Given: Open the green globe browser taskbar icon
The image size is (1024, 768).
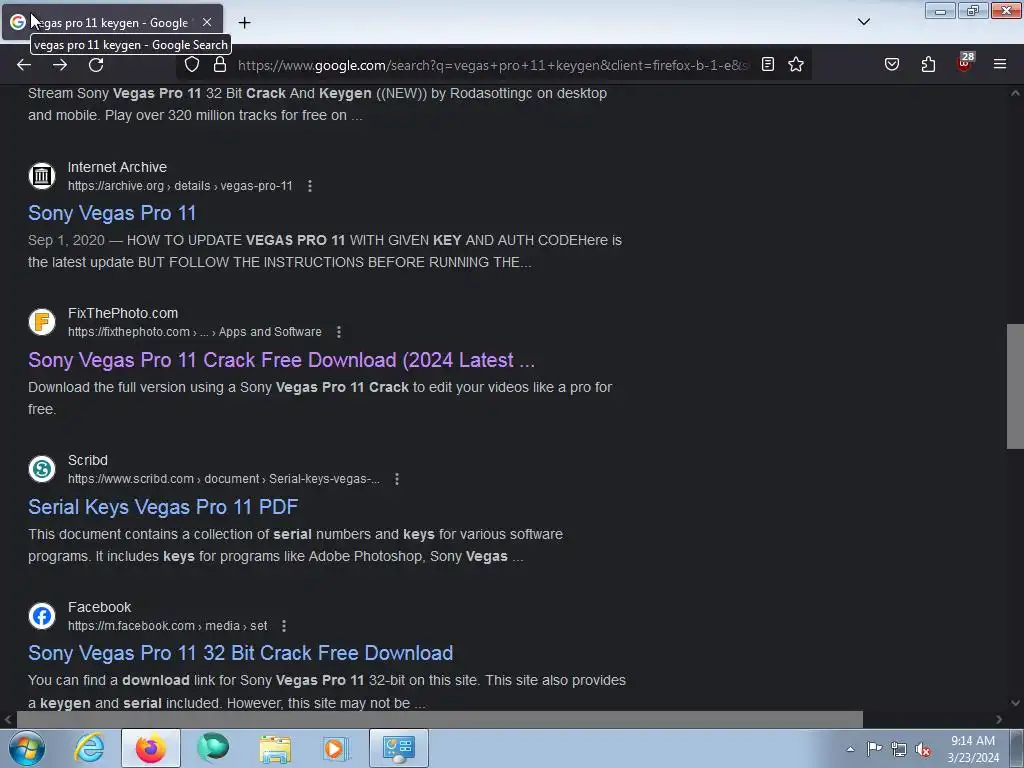Looking at the screenshot, I should point(213,748).
